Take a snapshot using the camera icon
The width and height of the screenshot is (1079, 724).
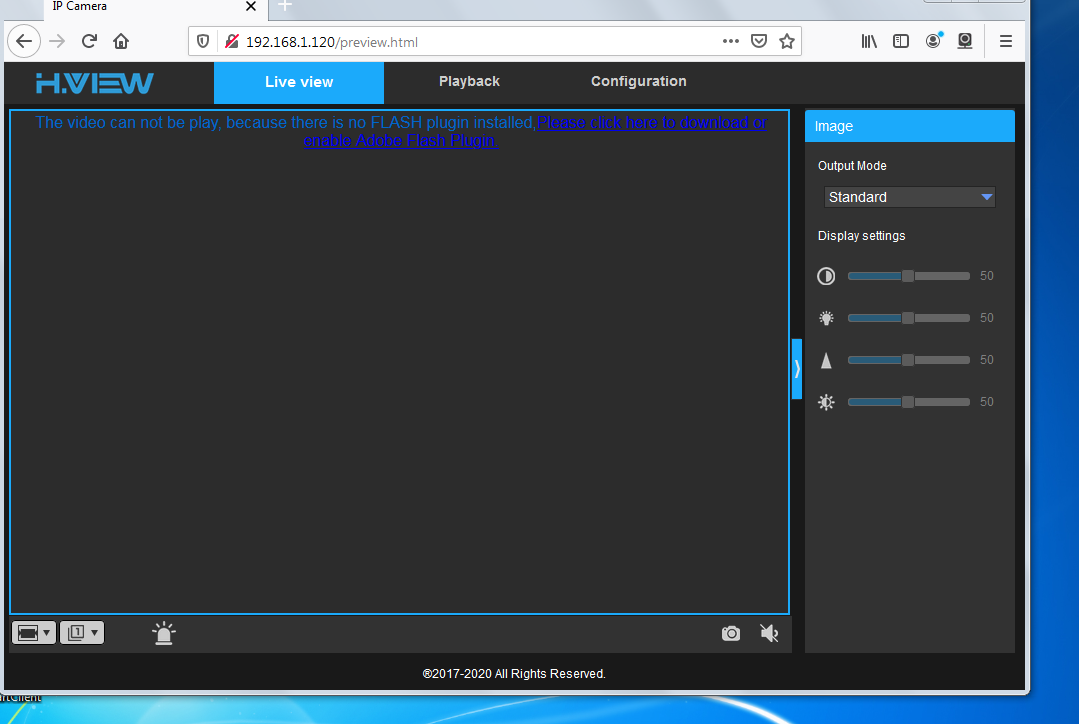click(730, 633)
